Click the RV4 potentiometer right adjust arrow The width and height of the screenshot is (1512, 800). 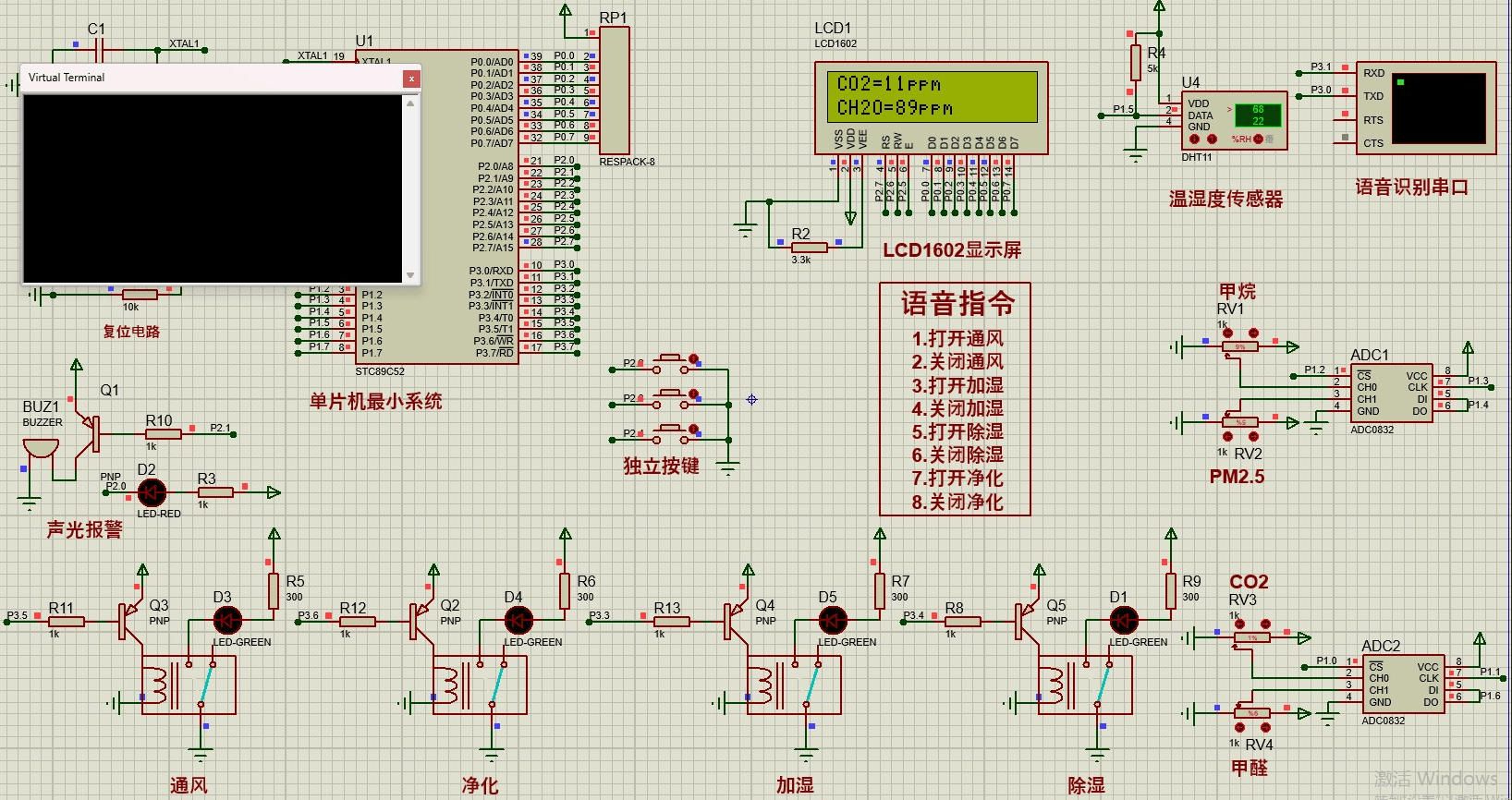(1265, 727)
